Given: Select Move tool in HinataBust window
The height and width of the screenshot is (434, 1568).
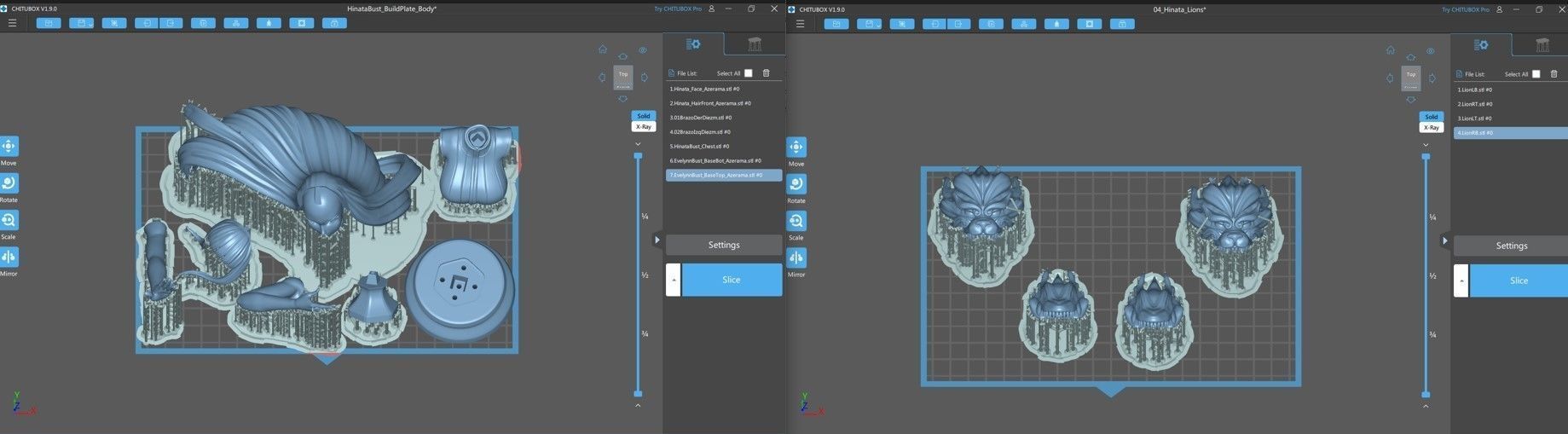Looking at the screenshot, I should pos(9,147).
